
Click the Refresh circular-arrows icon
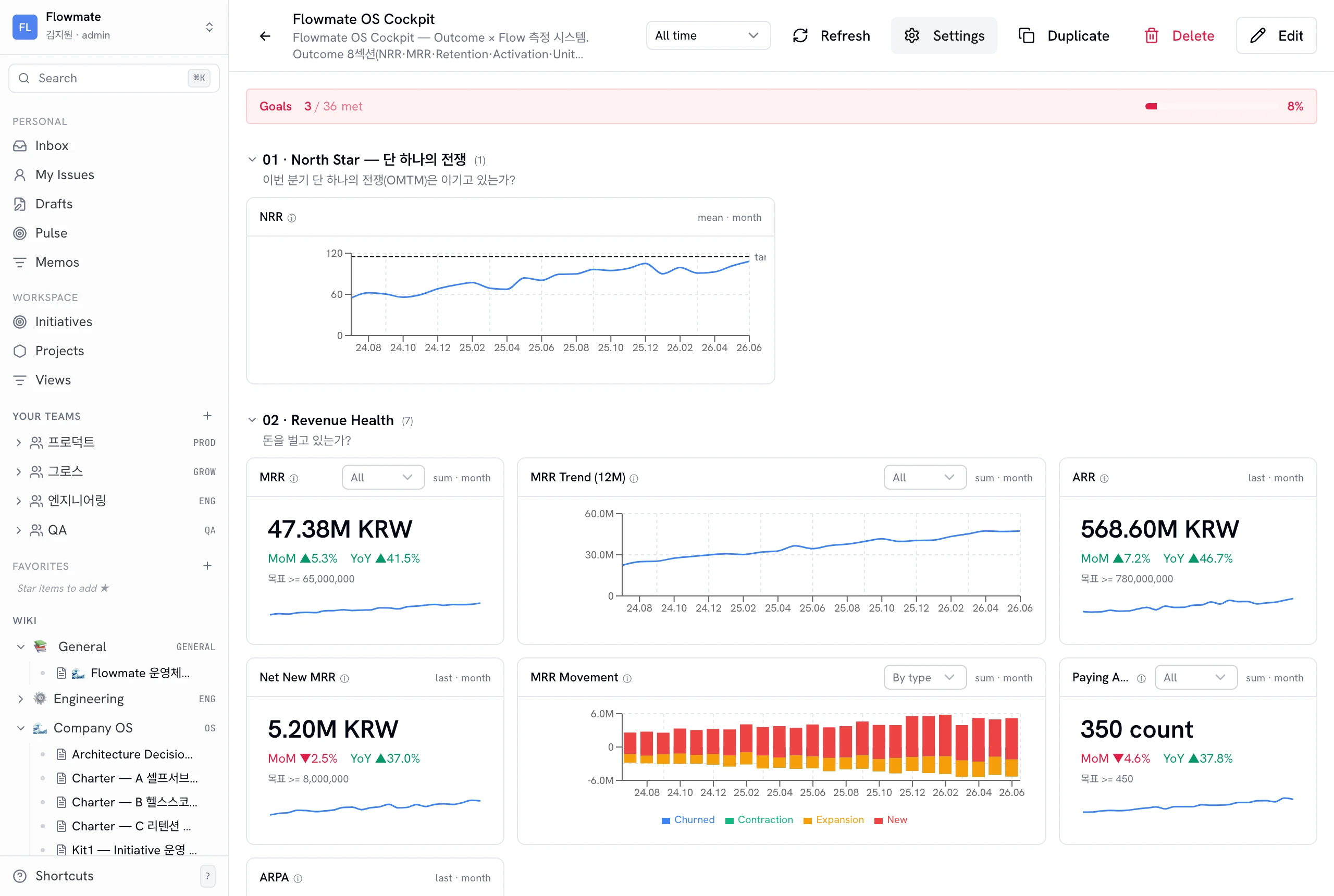800,35
